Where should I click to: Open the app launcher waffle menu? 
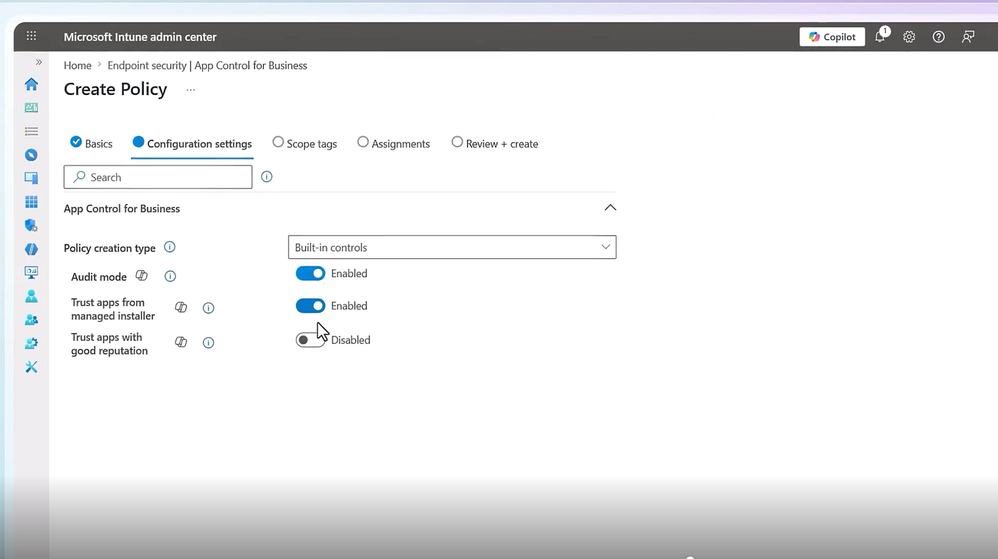click(31, 36)
